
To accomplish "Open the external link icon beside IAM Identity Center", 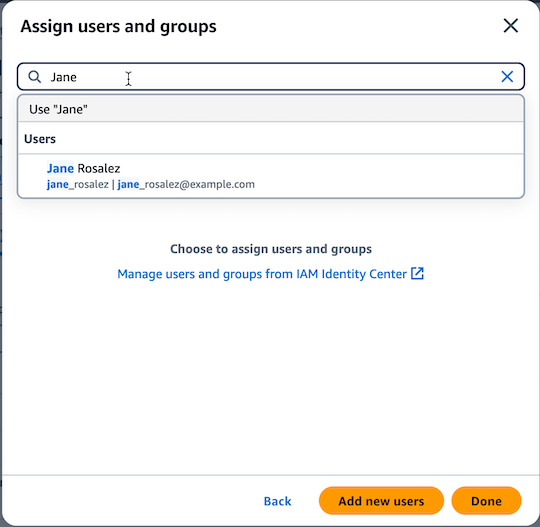I will [417, 273].
